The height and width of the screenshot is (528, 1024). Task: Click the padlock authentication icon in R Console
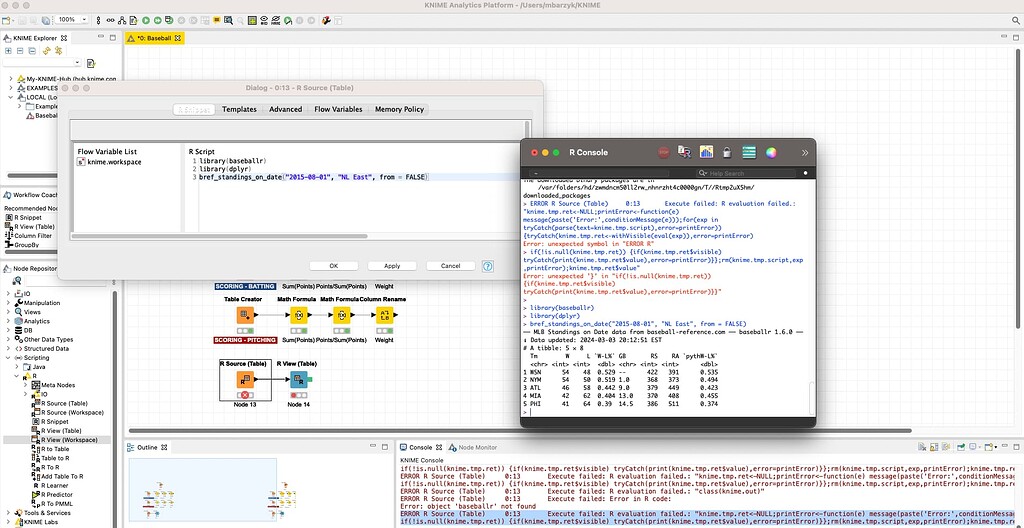coord(727,152)
